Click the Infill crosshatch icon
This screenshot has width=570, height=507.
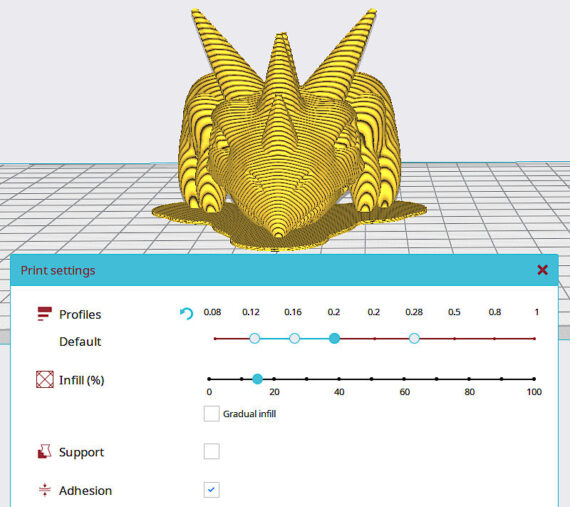(45, 379)
